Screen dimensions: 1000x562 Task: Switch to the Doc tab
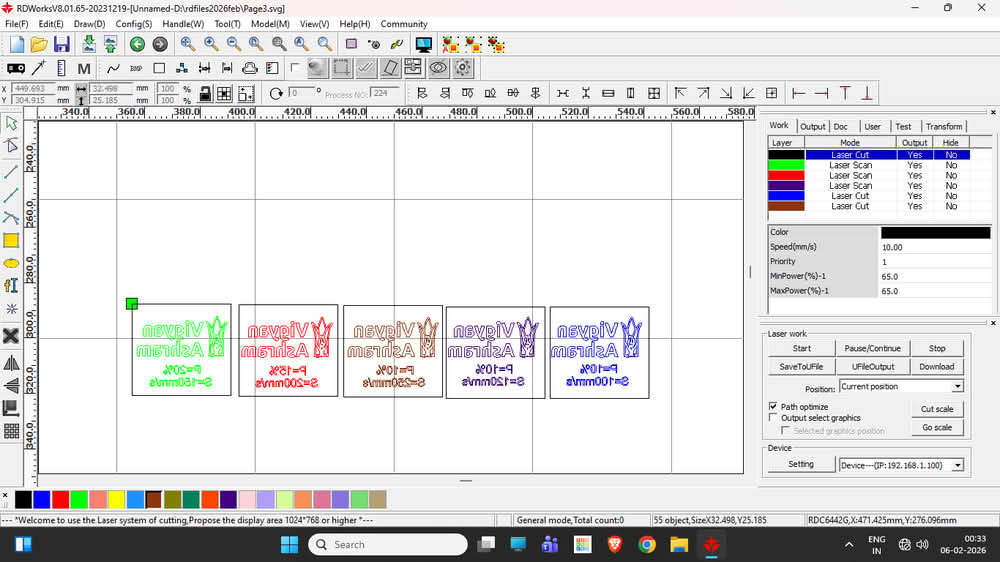[841, 126]
